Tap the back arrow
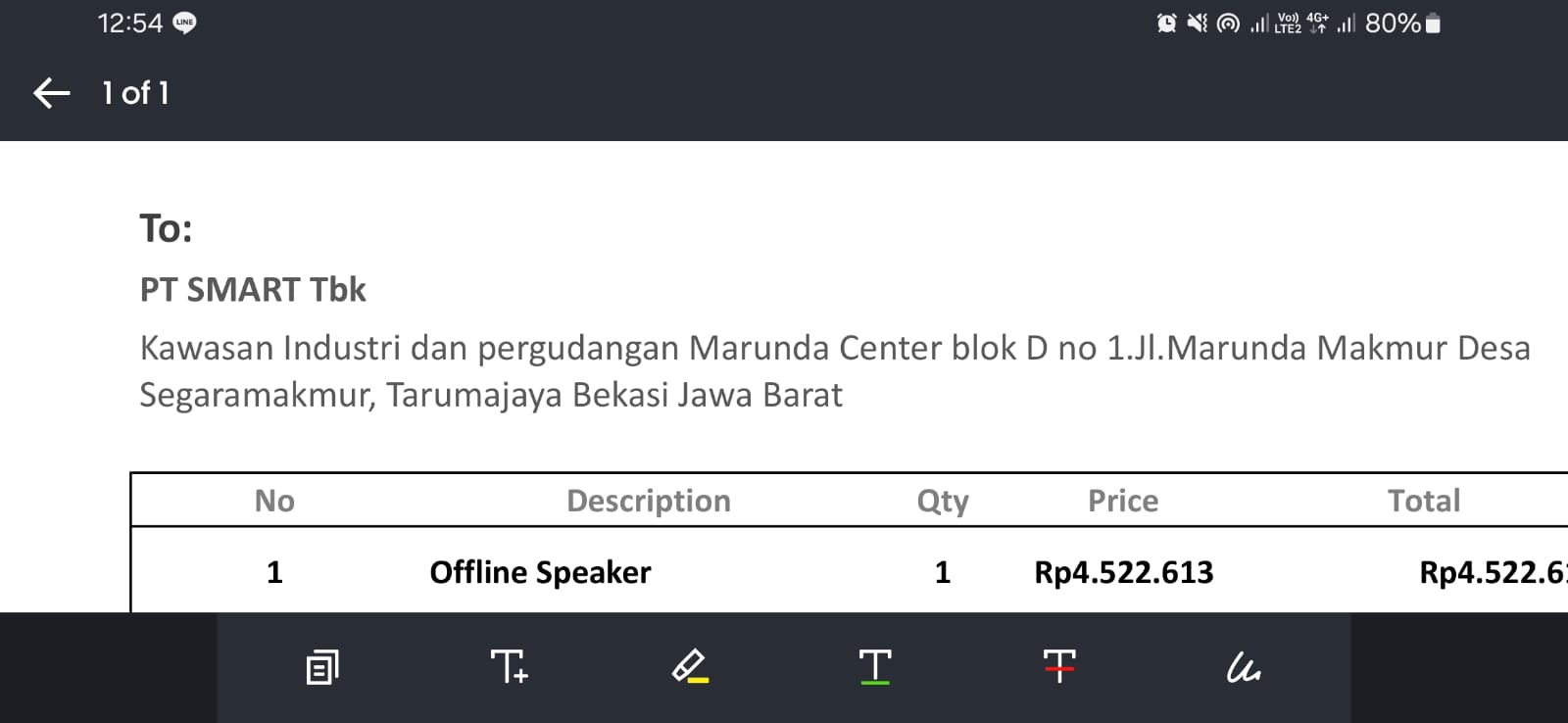Image resolution: width=1568 pixels, height=723 pixels. (52, 93)
